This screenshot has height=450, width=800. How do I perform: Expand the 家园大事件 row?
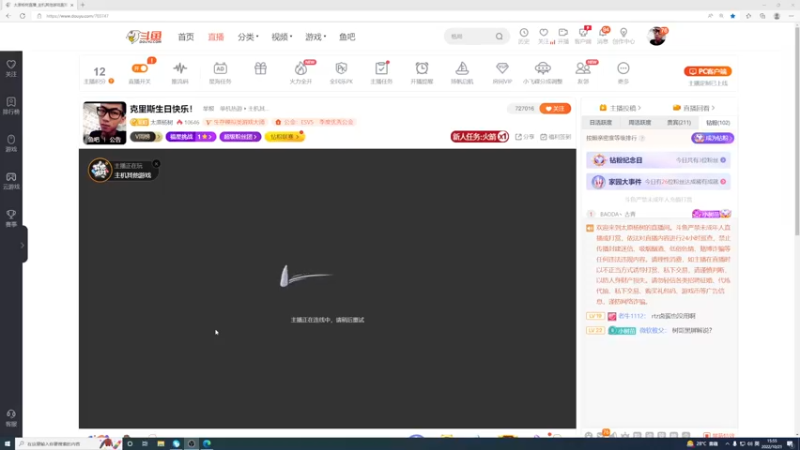click(658, 182)
